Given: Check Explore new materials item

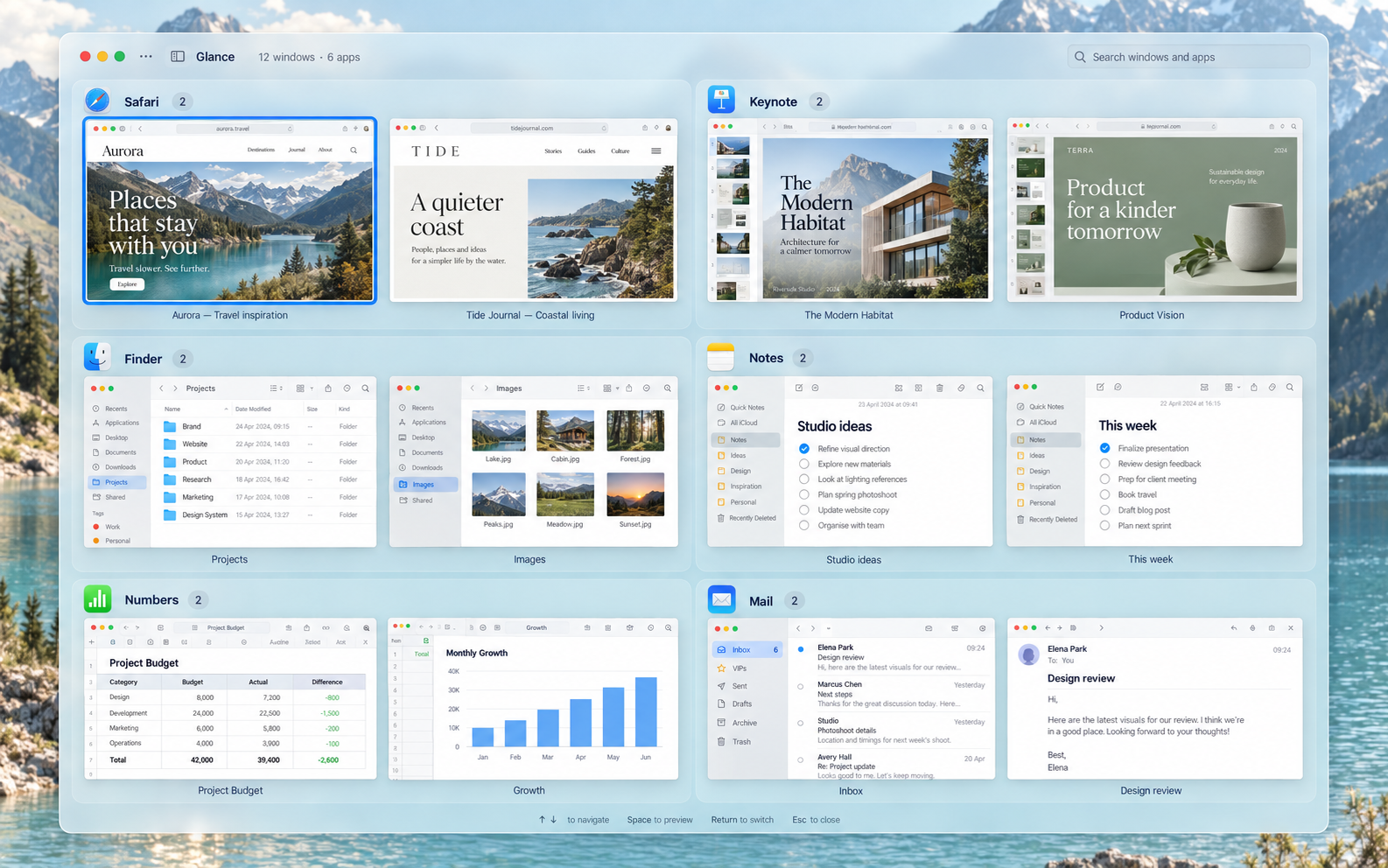Looking at the screenshot, I should 803,464.
